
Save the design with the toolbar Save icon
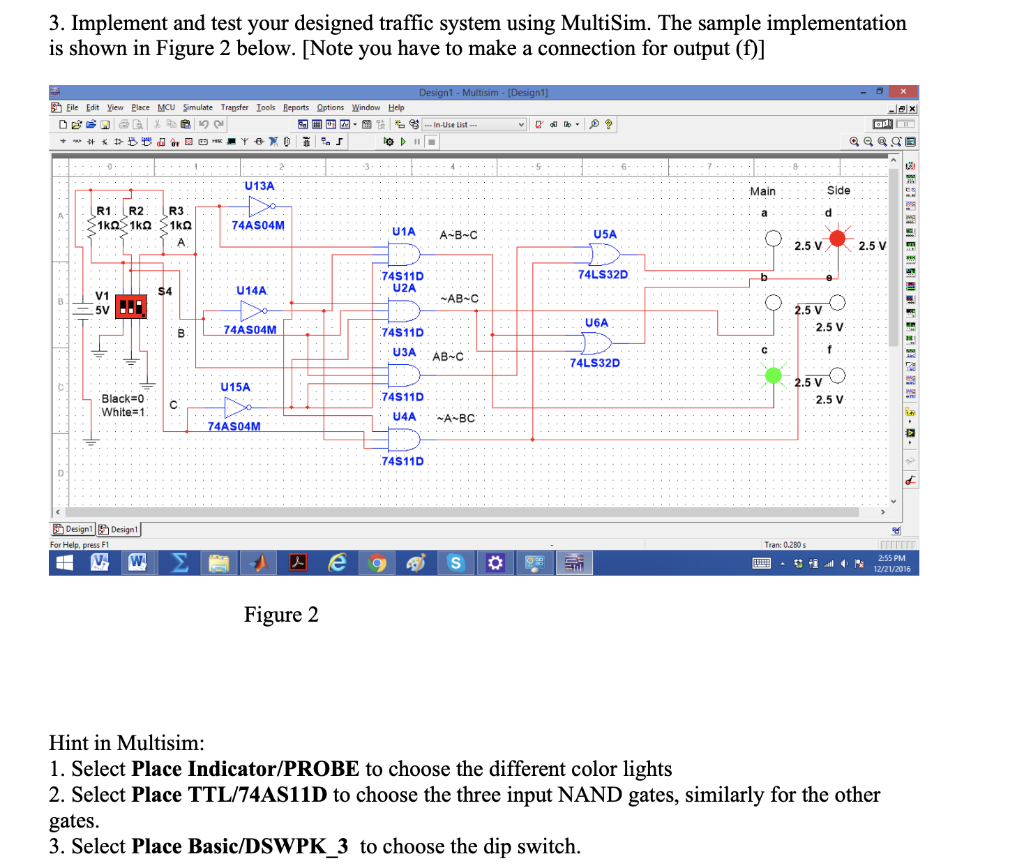pyautogui.click(x=105, y=125)
